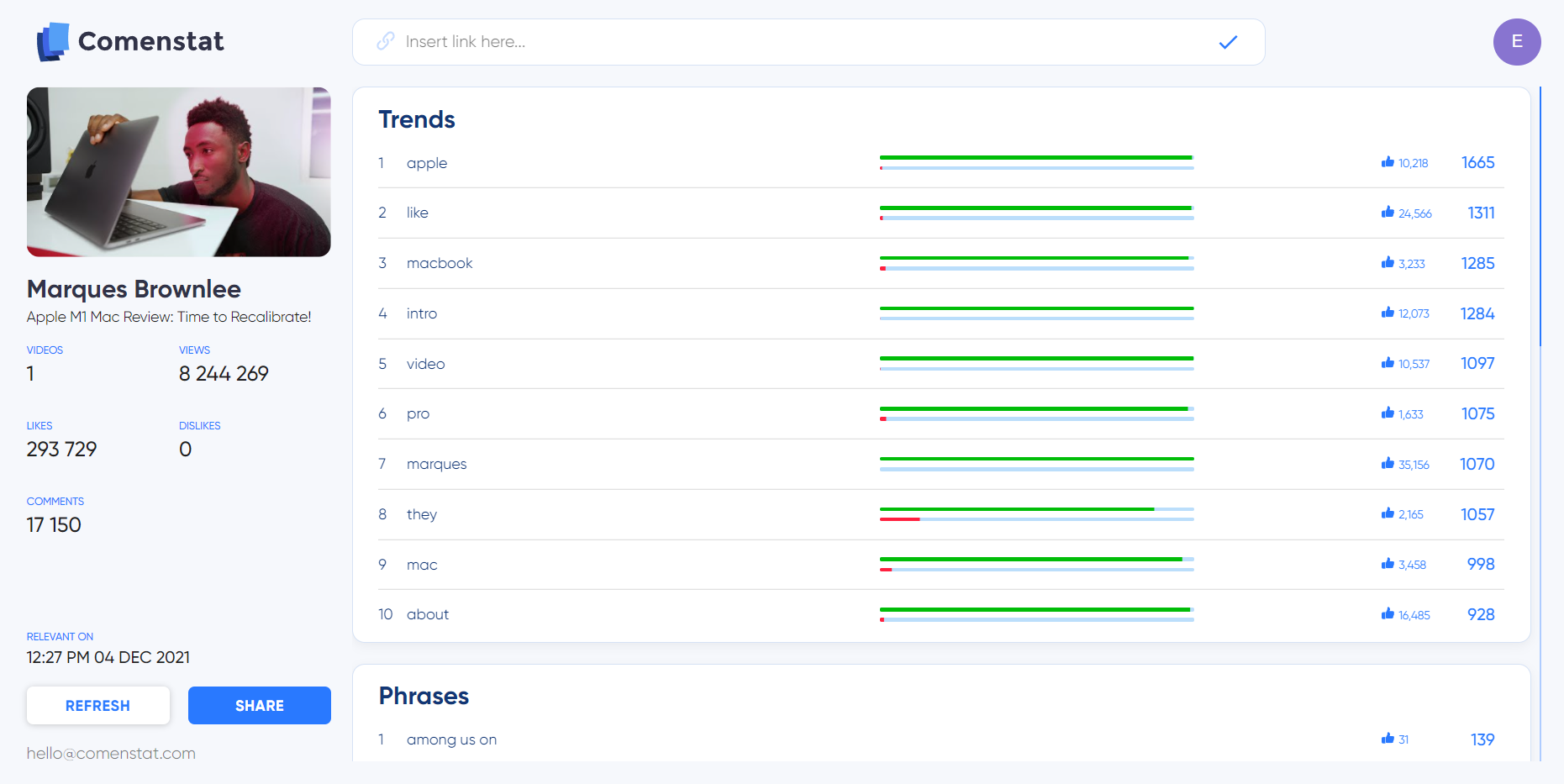1564x784 pixels.
Task: Click the mac sentiment bar
Action: click(1037, 565)
